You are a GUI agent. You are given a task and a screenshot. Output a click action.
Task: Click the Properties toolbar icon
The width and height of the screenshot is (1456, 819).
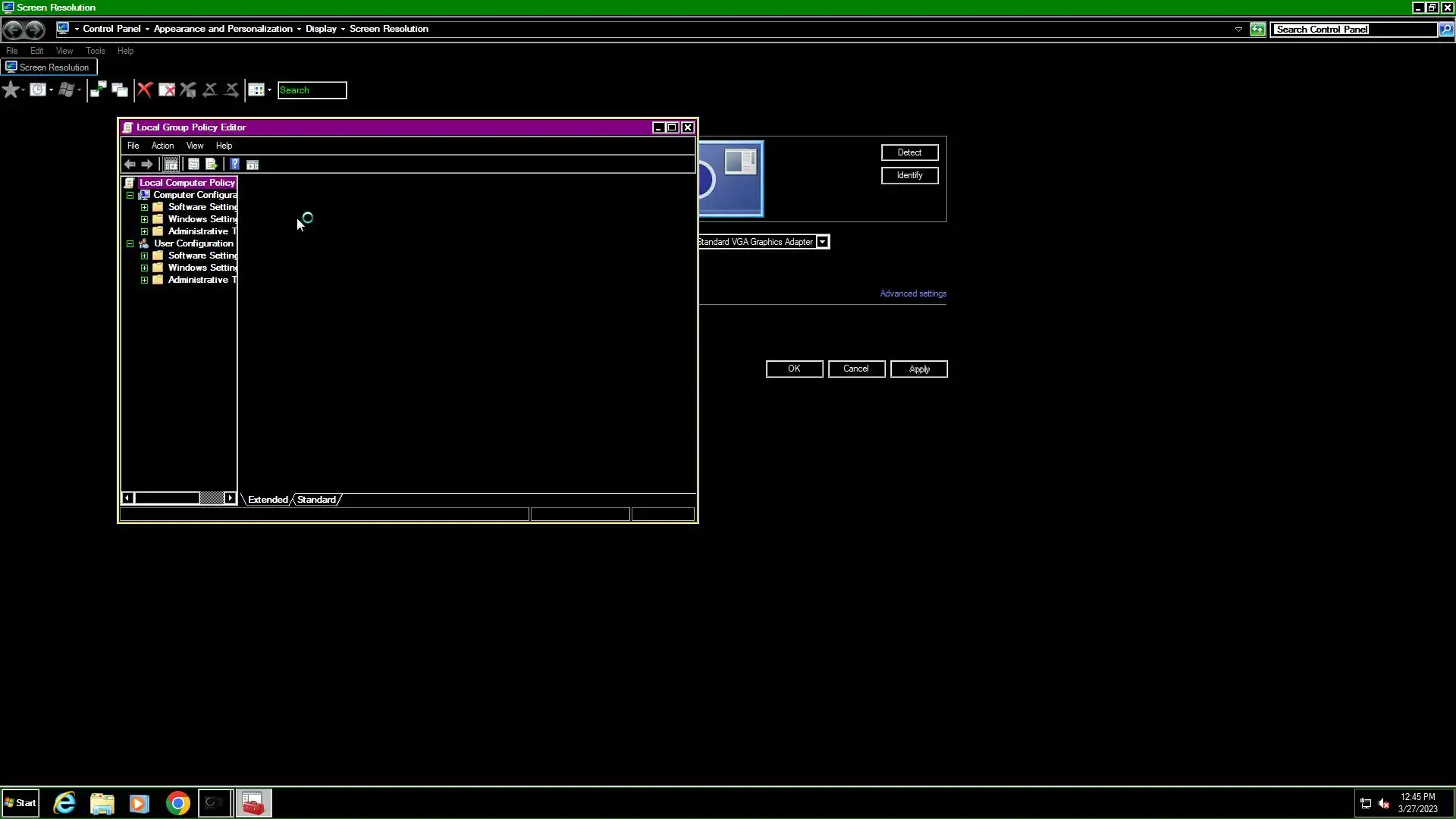click(x=193, y=165)
